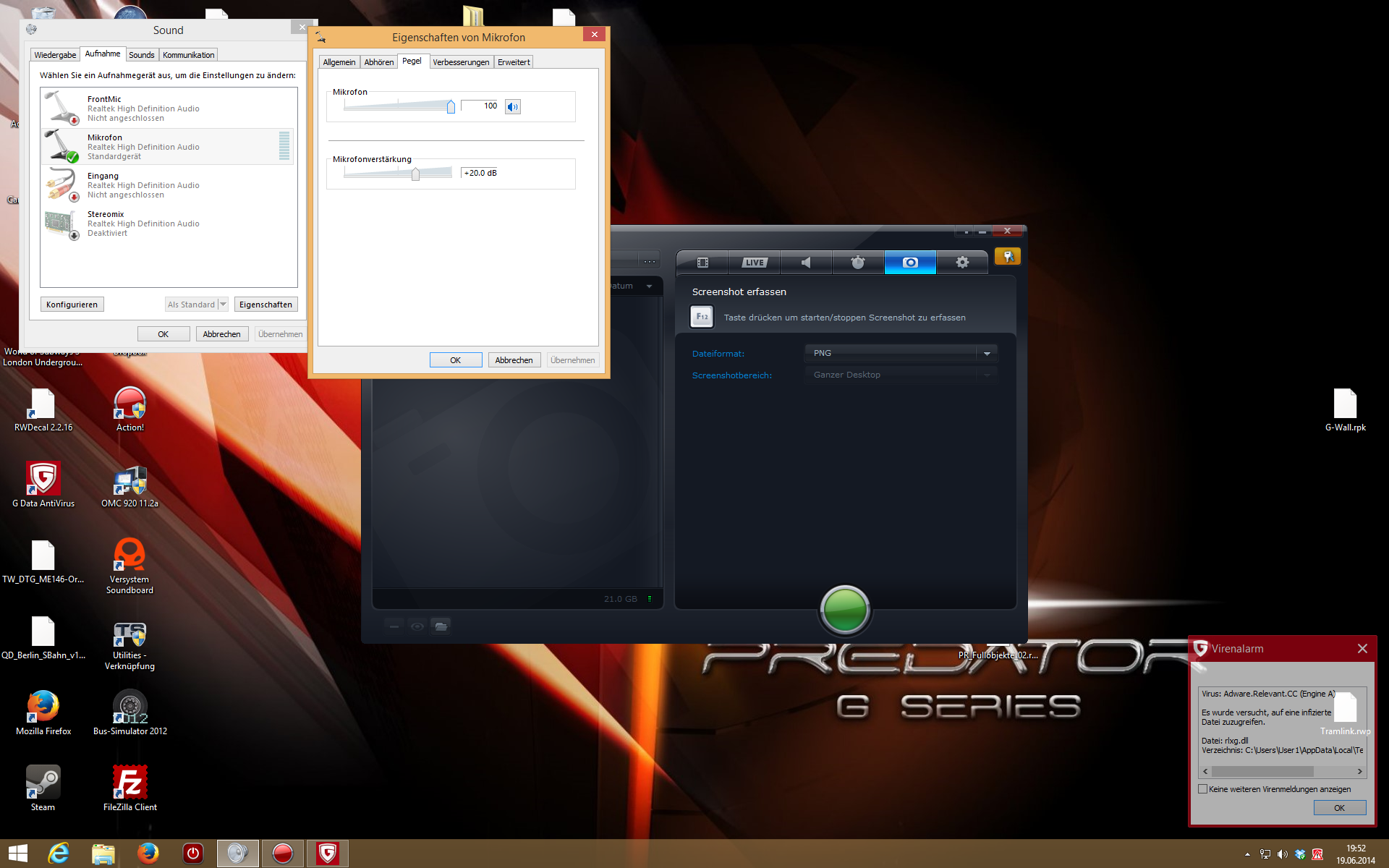This screenshot has height=868, width=1389.
Task: Open the 'Als Standard' dropdown arrow
Action: pyautogui.click(x=223, y=305)
